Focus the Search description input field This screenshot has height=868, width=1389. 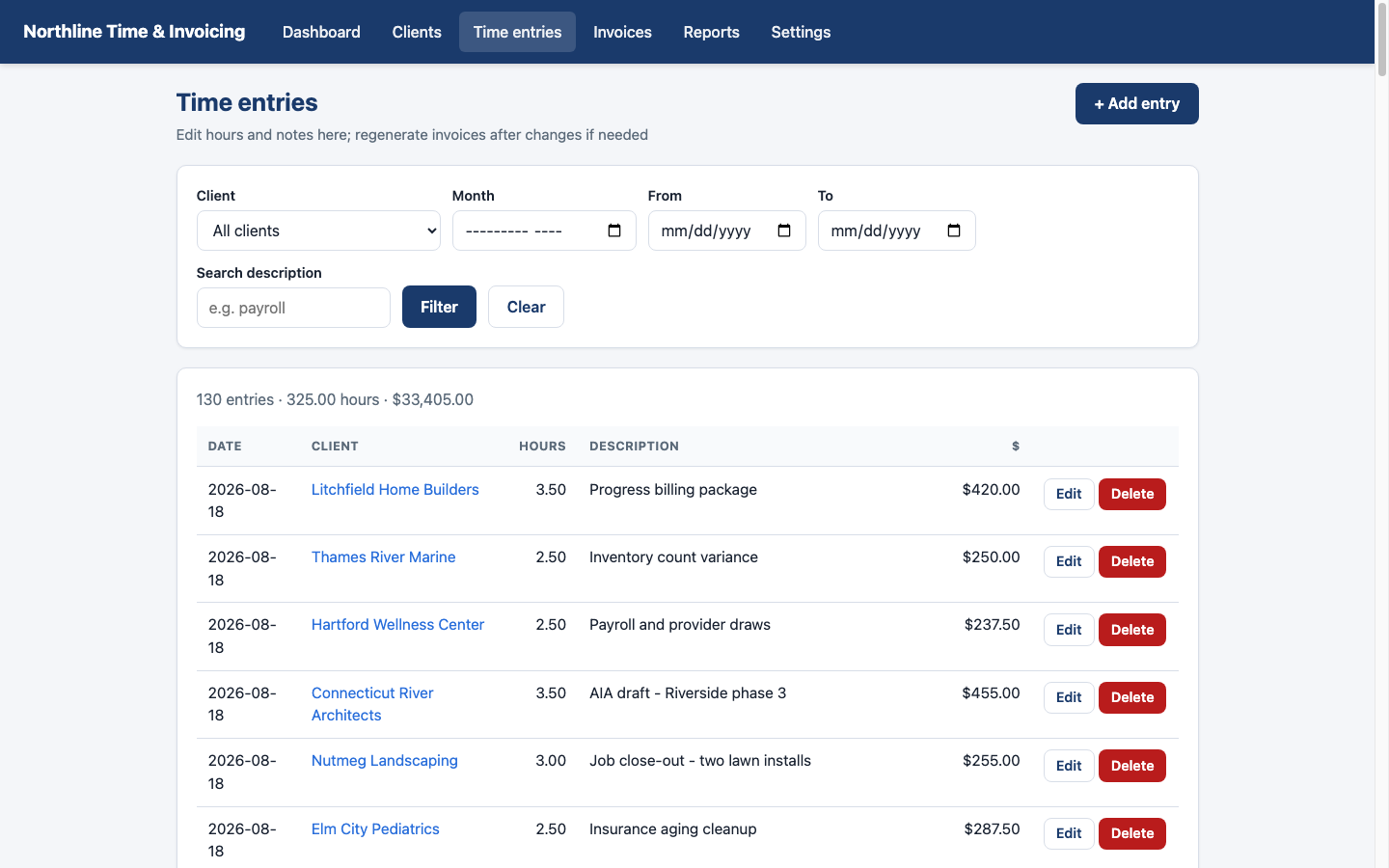pos(293,308)
